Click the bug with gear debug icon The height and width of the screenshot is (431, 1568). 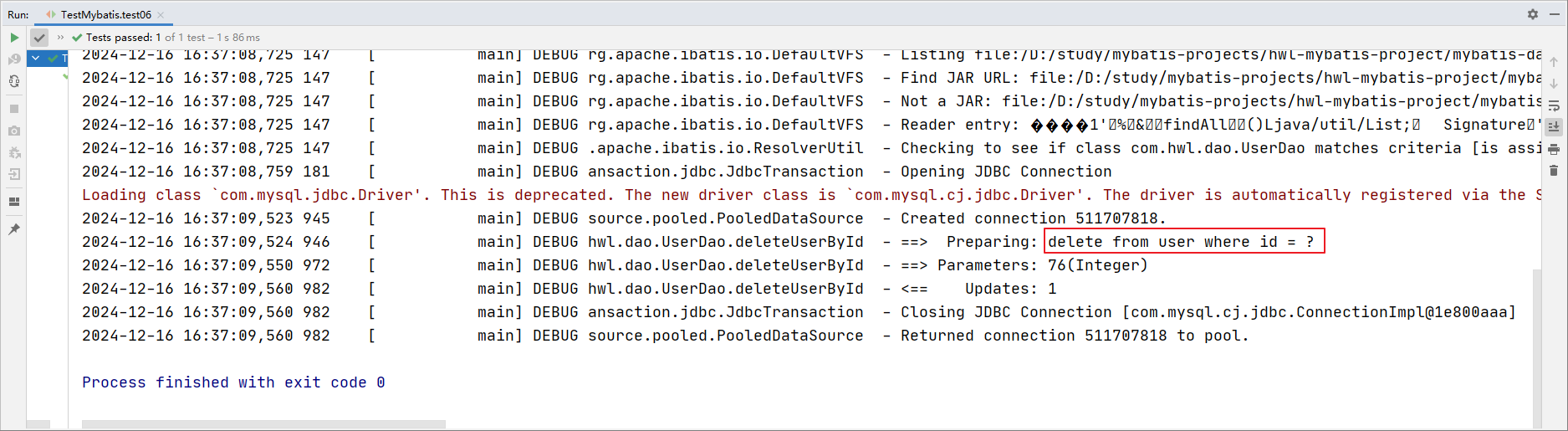pos(14,152)
